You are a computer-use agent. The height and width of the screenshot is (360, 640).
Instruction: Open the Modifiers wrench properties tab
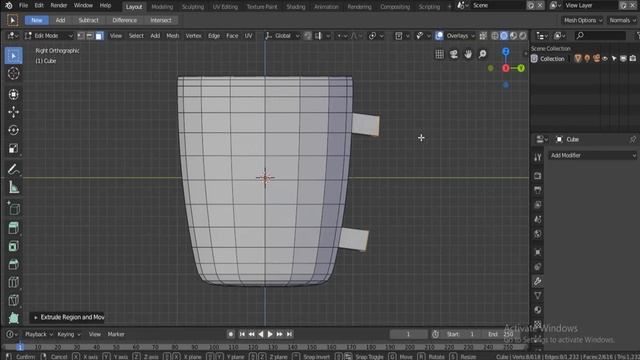(538, 281)
